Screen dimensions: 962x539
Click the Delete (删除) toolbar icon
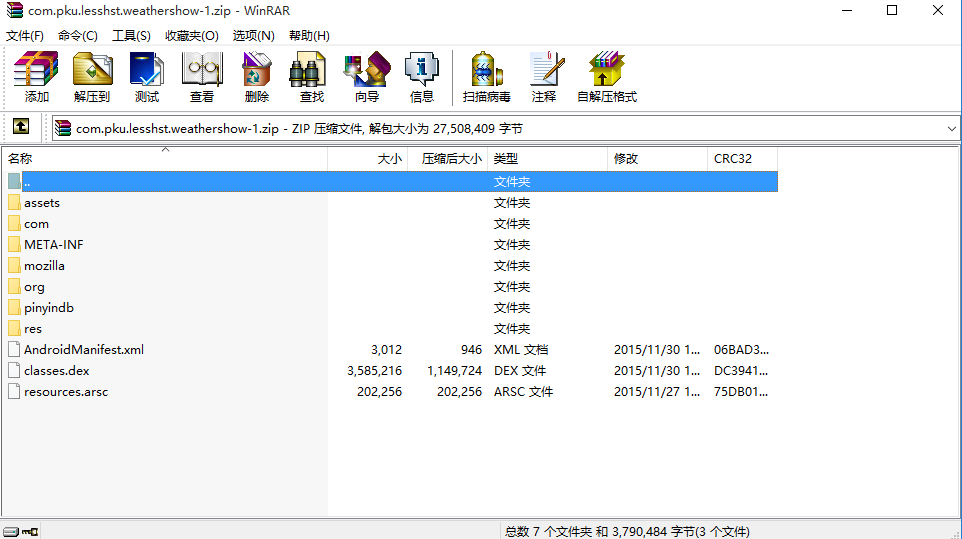pos(257,77)
